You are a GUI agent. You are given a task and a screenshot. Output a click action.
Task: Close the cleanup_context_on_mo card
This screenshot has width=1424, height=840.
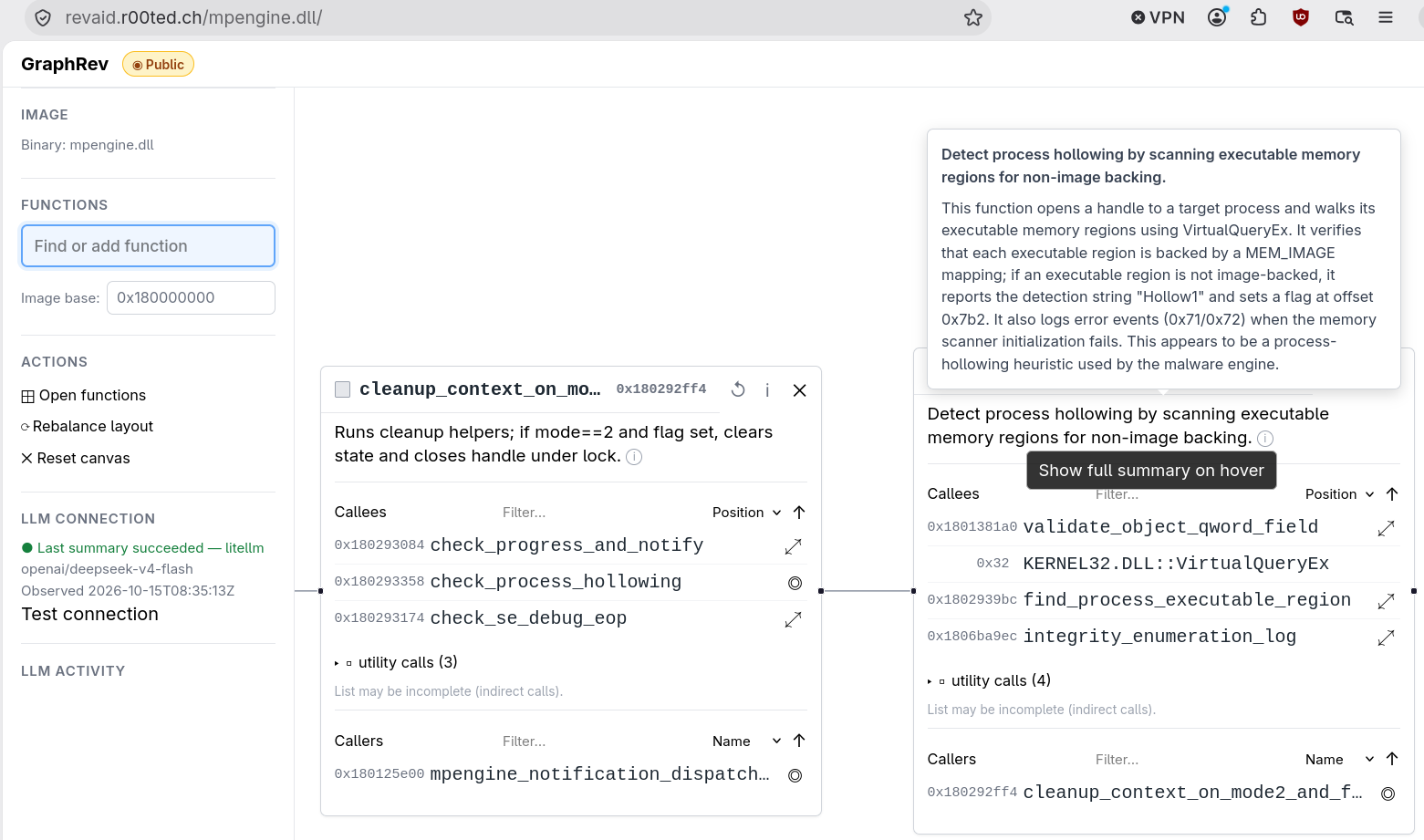pos(799,390)
